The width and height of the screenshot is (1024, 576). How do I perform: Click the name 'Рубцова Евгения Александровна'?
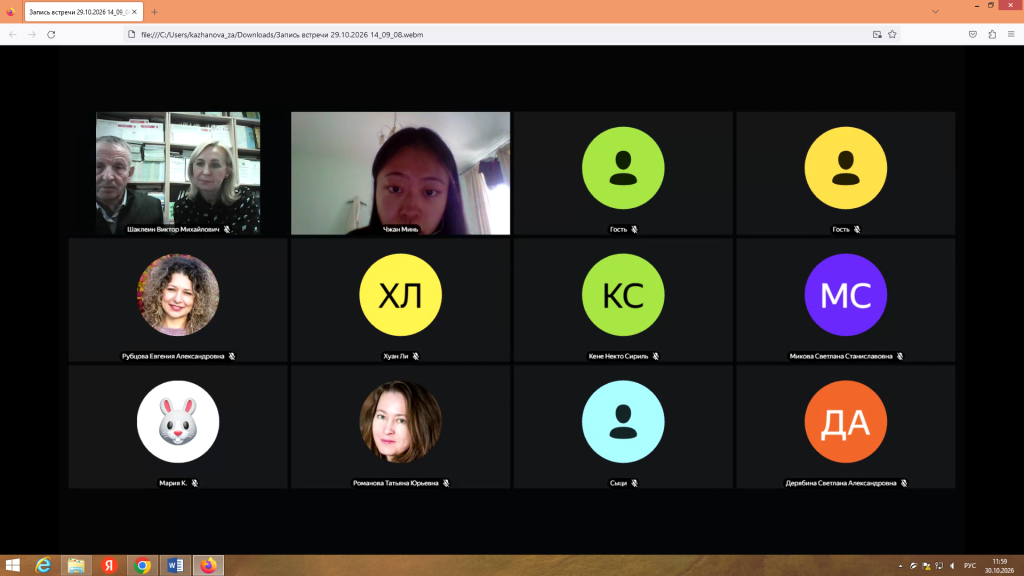pos(173,356)
